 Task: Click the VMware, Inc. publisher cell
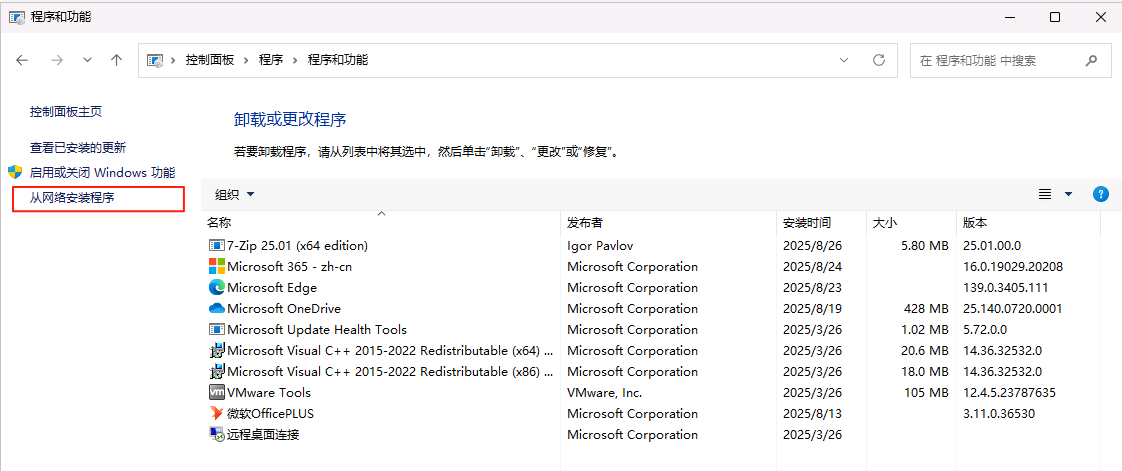coord(605,393)
